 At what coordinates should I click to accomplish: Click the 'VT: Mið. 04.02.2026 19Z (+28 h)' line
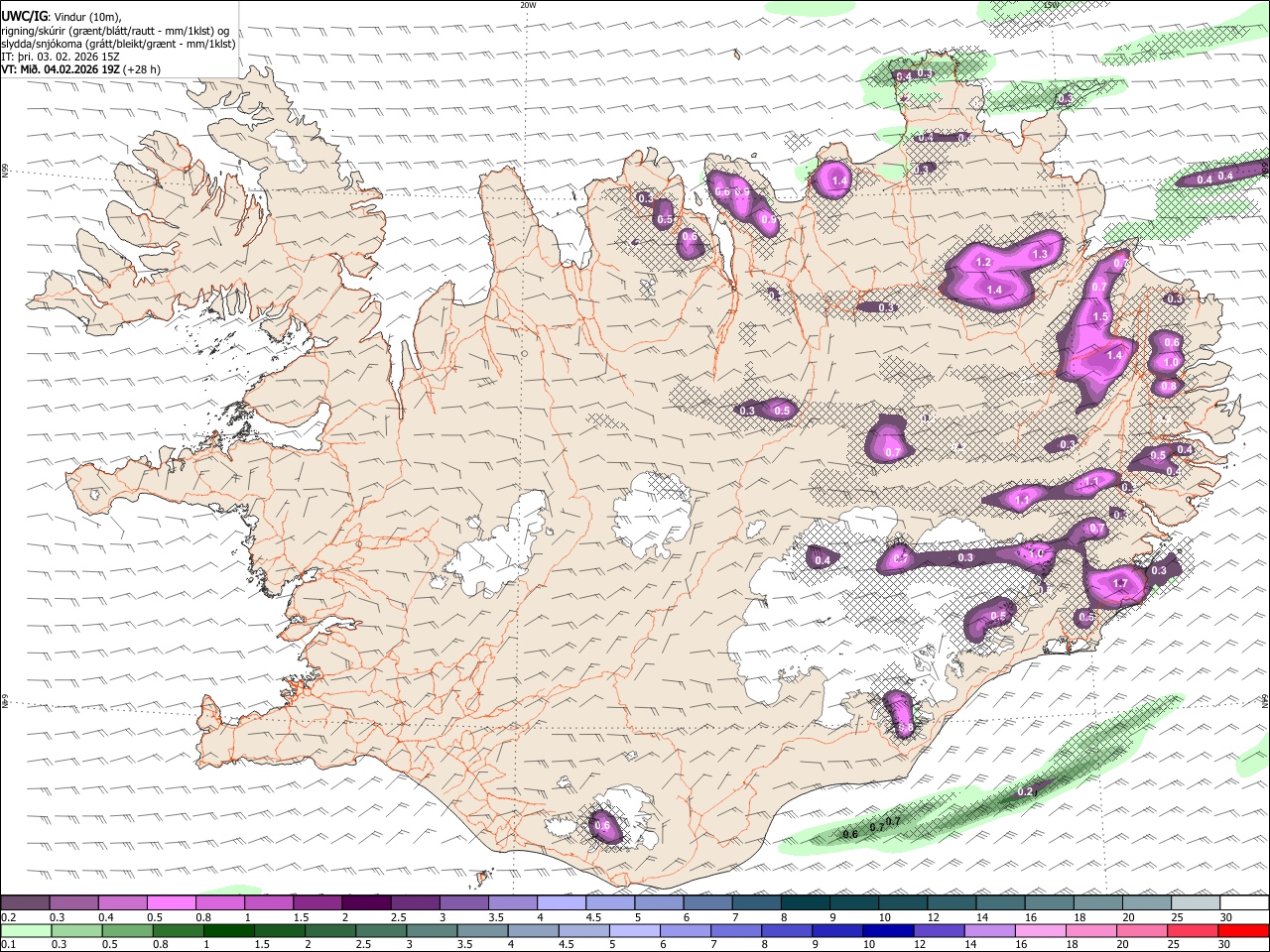(x=81, y=69)
